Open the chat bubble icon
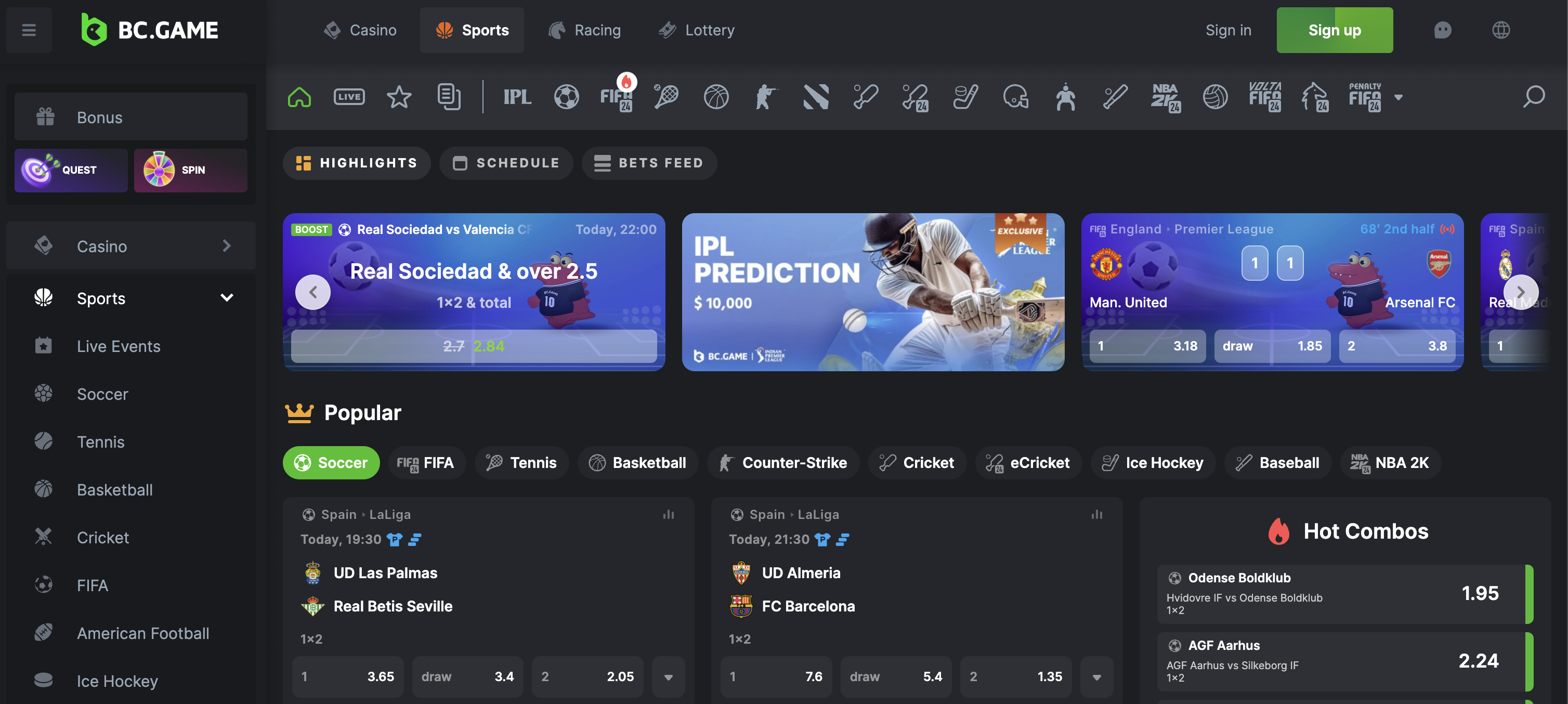 (1442, 30)
